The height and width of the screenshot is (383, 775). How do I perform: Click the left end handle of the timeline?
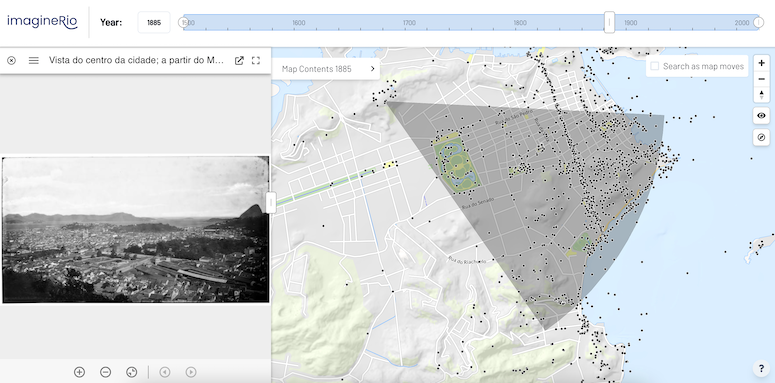pyautogui.click(x=183, y=22)
